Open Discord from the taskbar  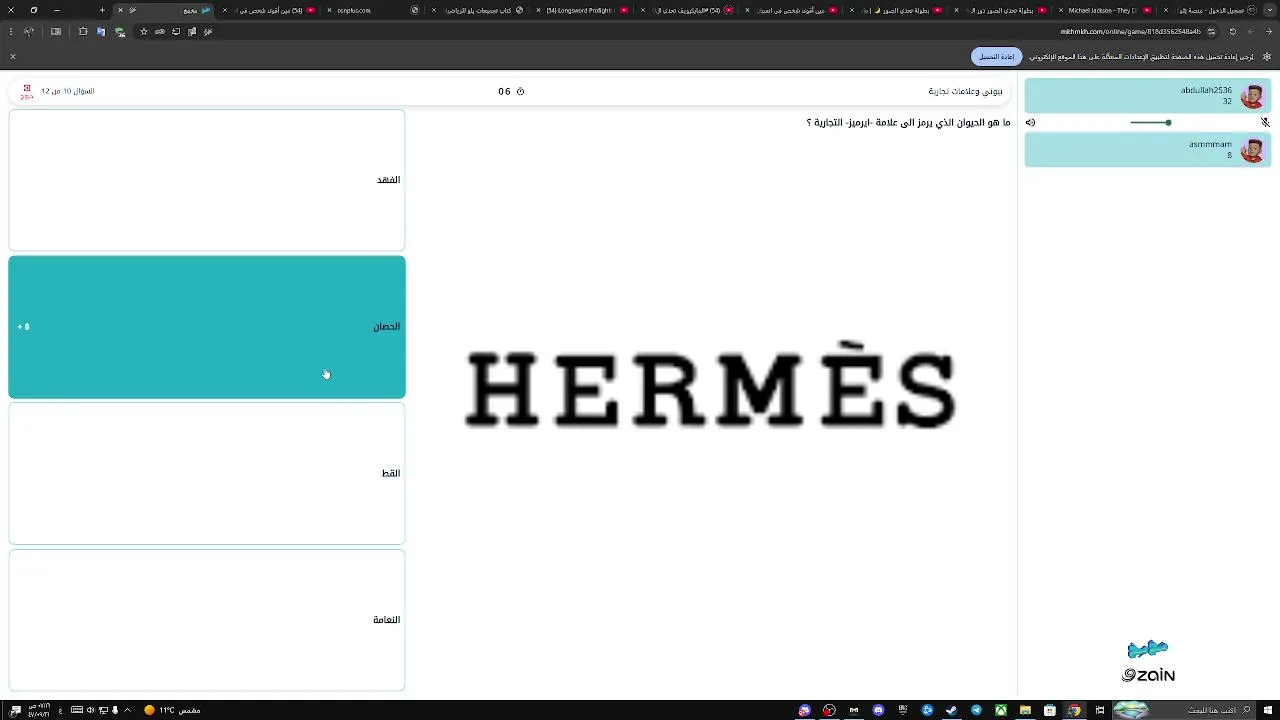point(878,710)
